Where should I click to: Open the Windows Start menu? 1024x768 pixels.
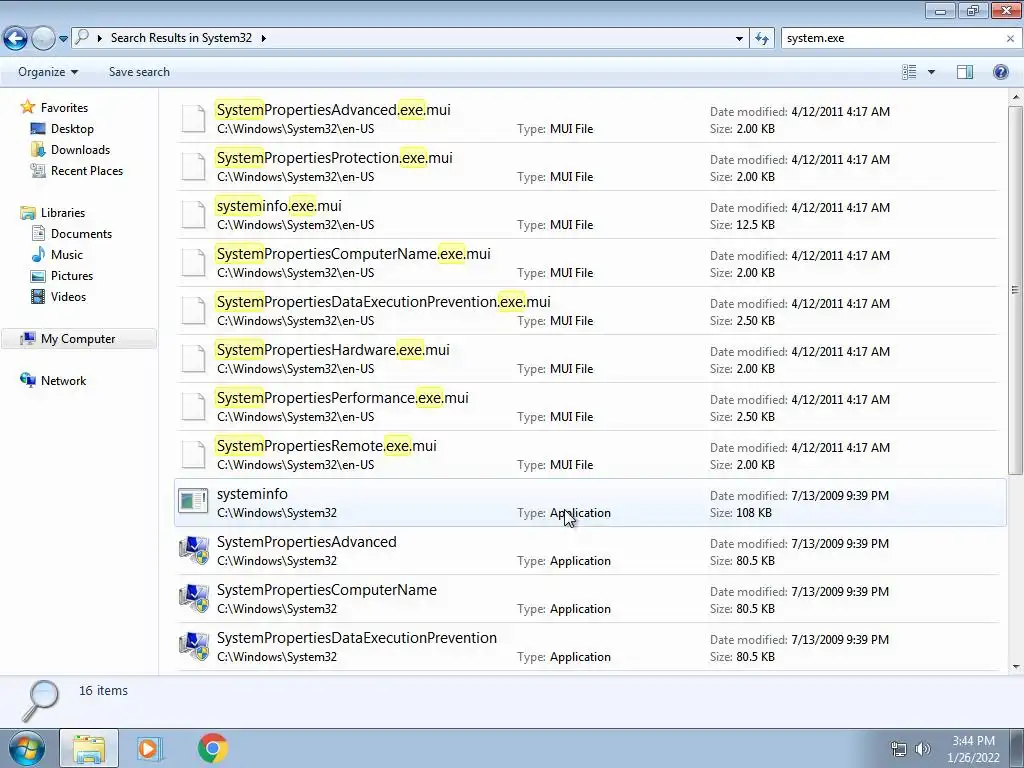26,748
